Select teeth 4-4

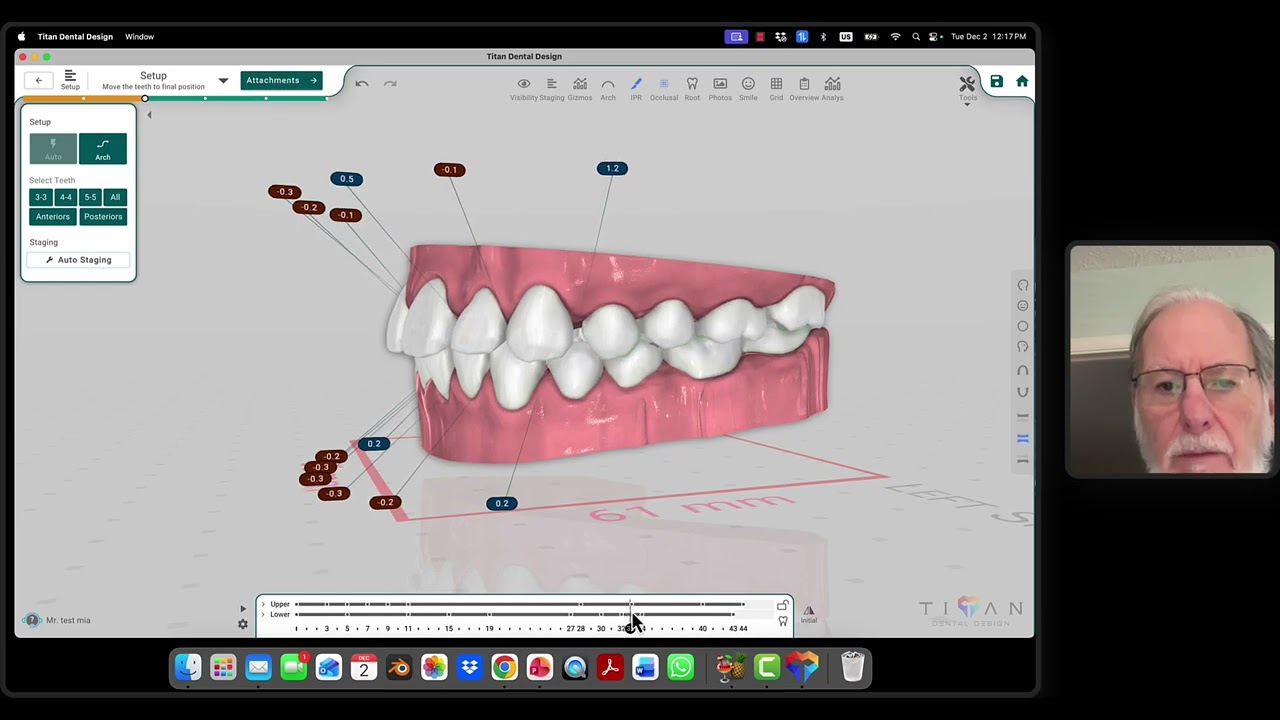pos(66,197)
